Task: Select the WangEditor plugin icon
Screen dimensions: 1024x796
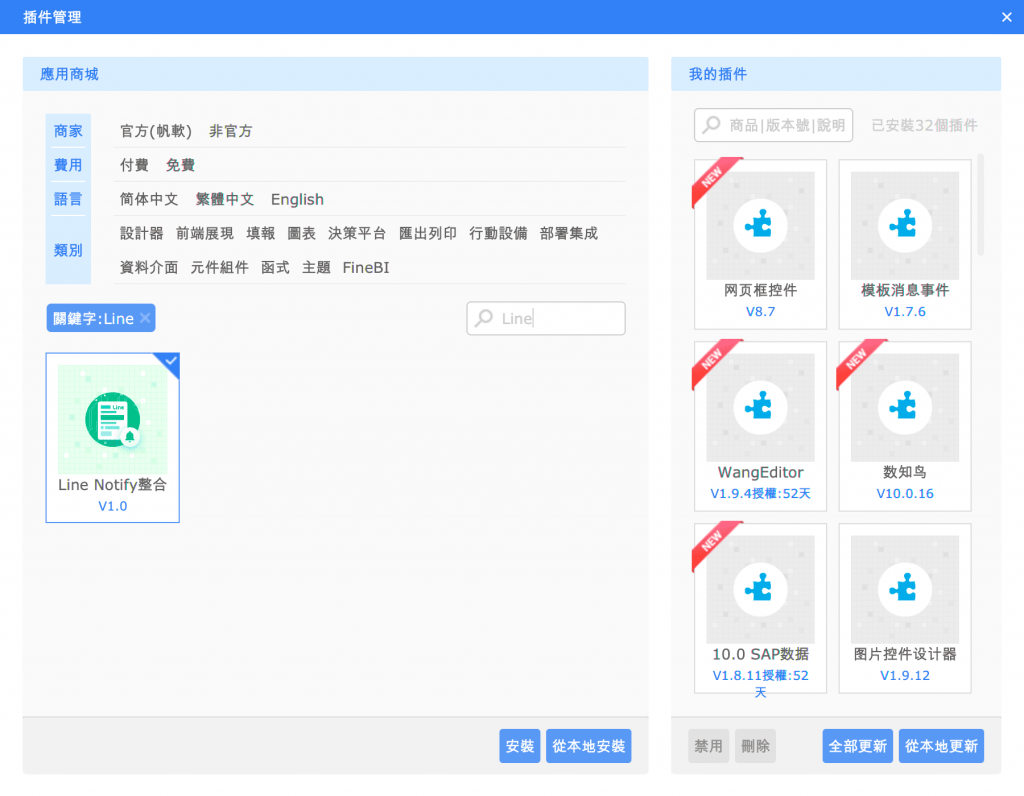Action: click(x=760, y=407)
